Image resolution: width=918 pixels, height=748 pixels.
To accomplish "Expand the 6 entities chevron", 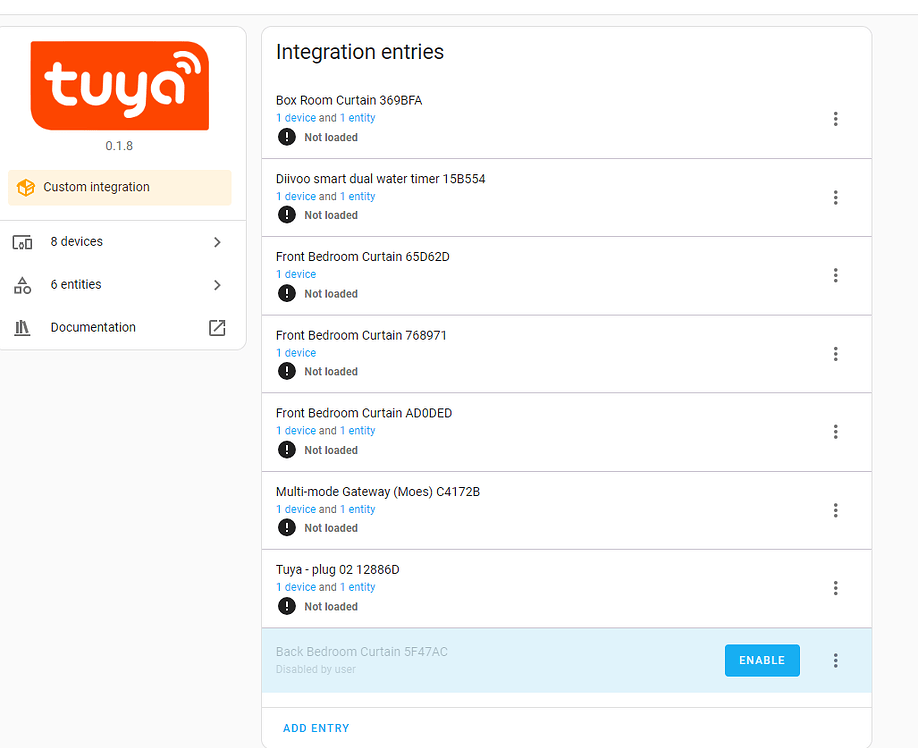I will 217,285.
